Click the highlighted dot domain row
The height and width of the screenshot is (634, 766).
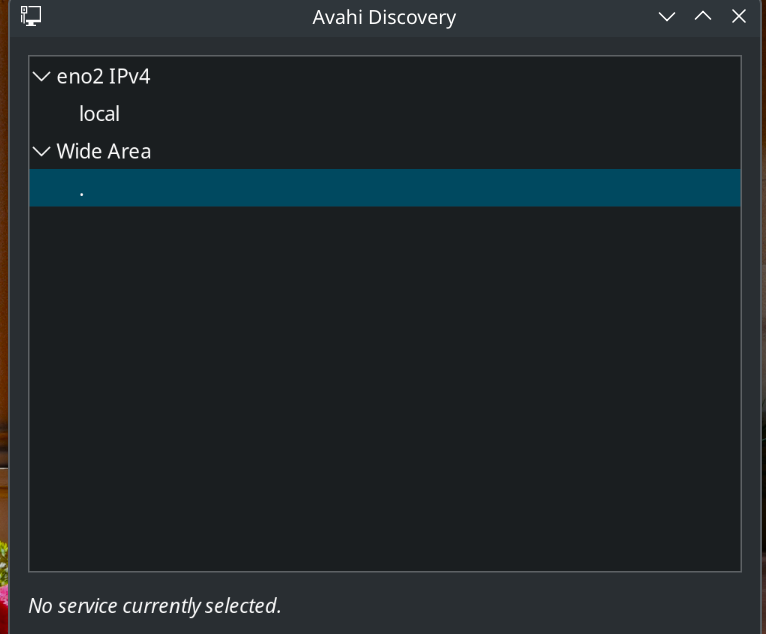point(385,188)
